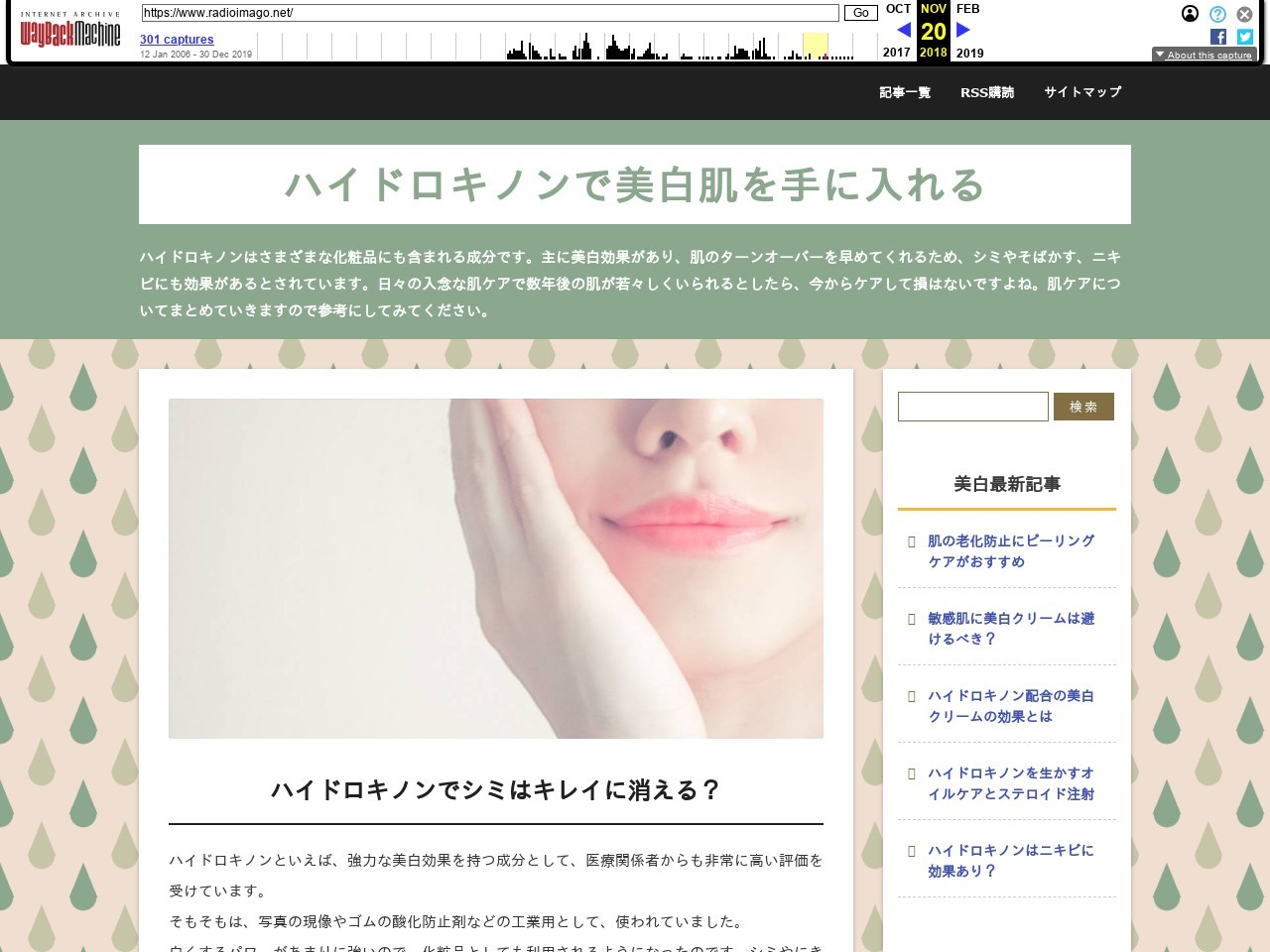Open the Wayback help question icon

click(1217, 14)
